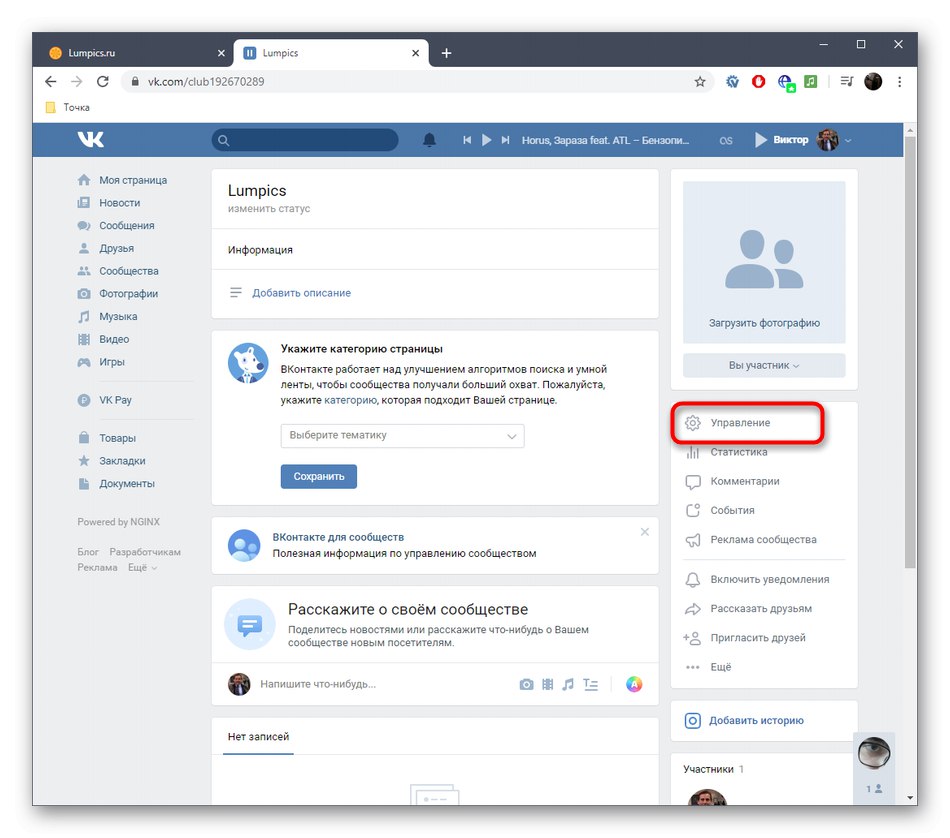The width and height of the screenshot is (950, 838).
Task: Open the Выберите тематику dropdown
Action: [402, 436]
